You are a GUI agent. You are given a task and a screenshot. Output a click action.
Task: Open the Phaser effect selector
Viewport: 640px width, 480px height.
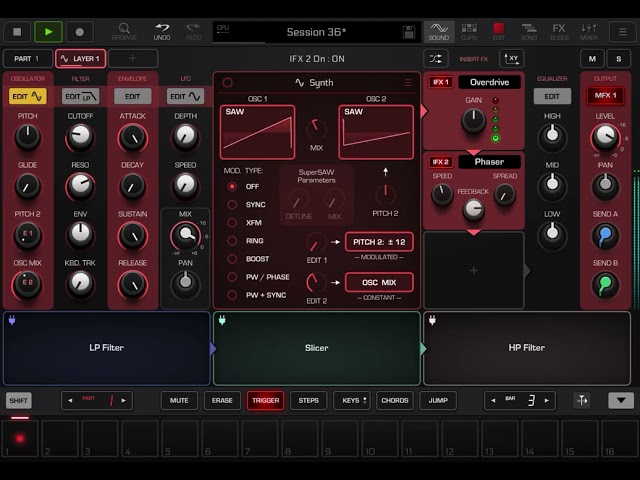coord(489,162)
